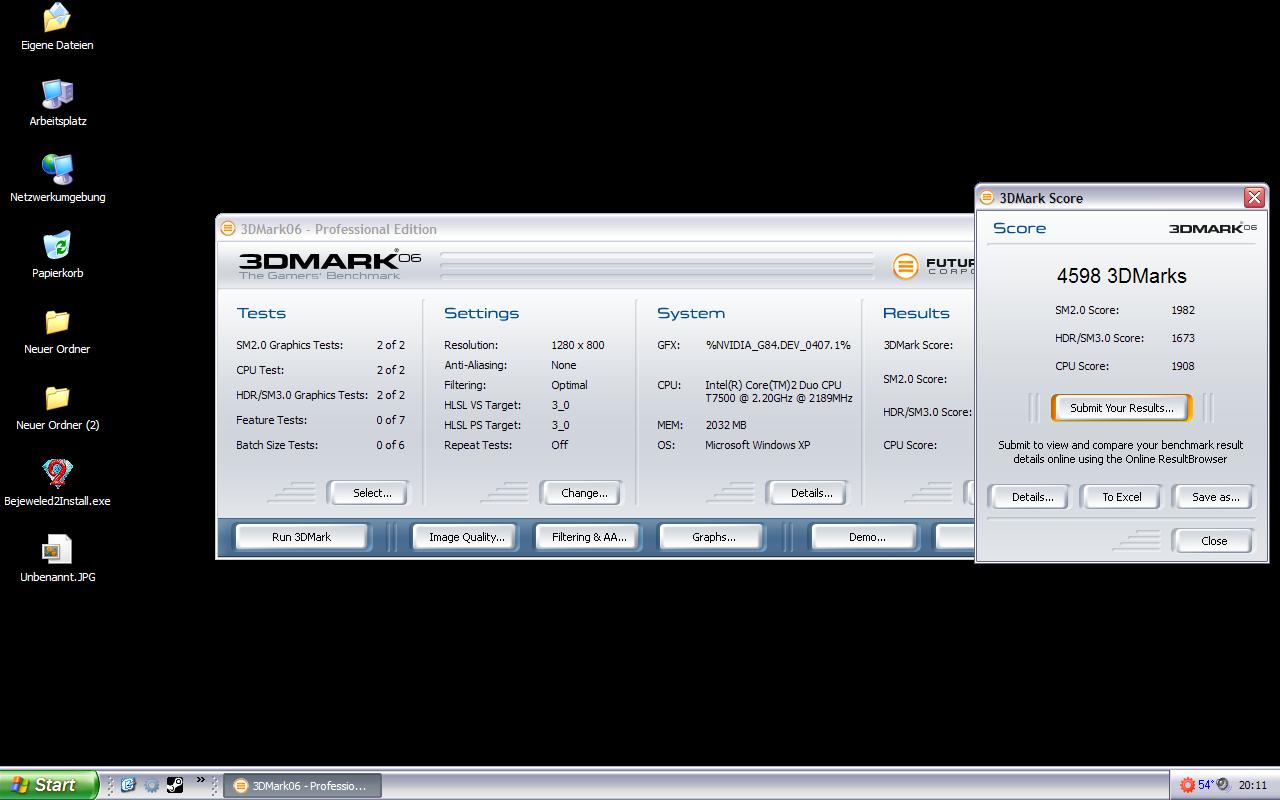Screen dimensions: 1280x800
Task: Click the HDR/SM3.0 Score value 1673
Action: 1183,338
